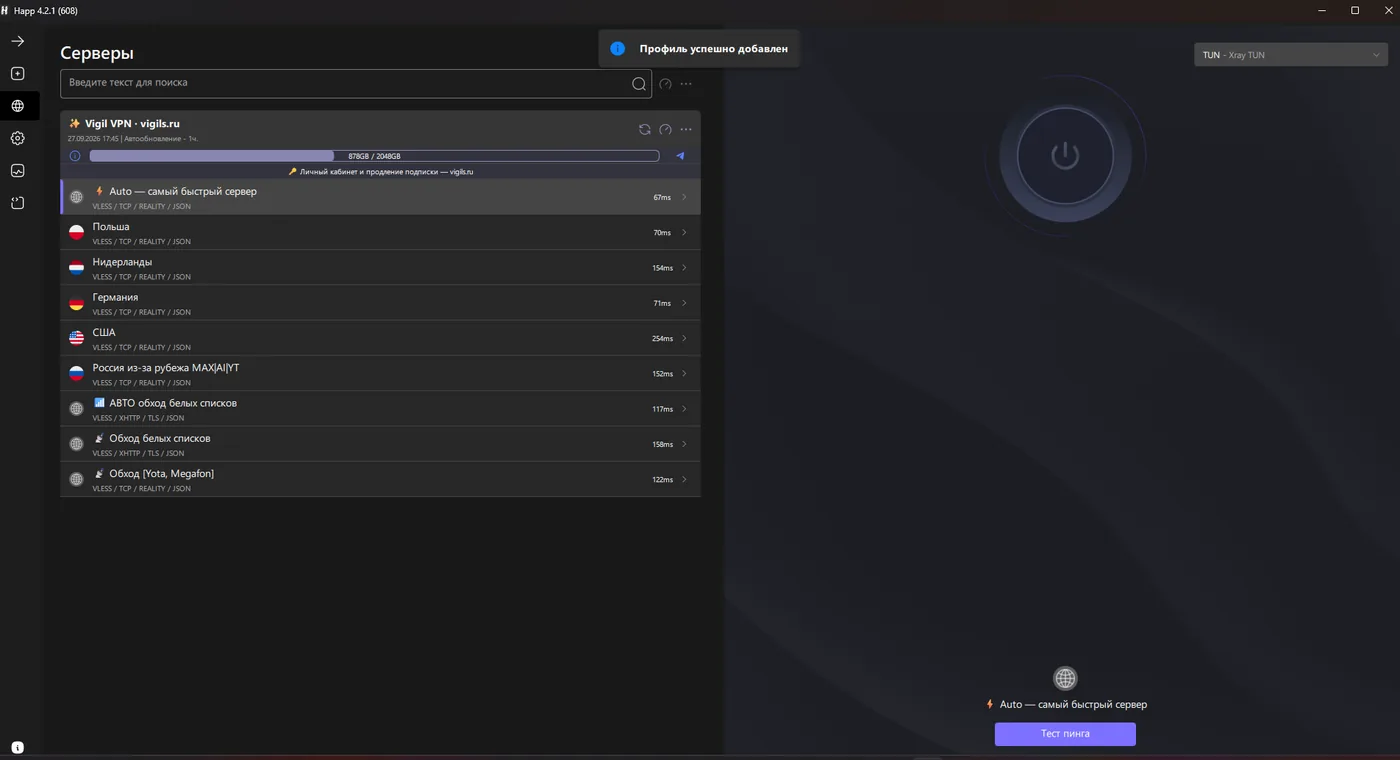Click the search magnifier icon
The height and width of the screenshot is (760, 1400).
(x=639, y=84)
